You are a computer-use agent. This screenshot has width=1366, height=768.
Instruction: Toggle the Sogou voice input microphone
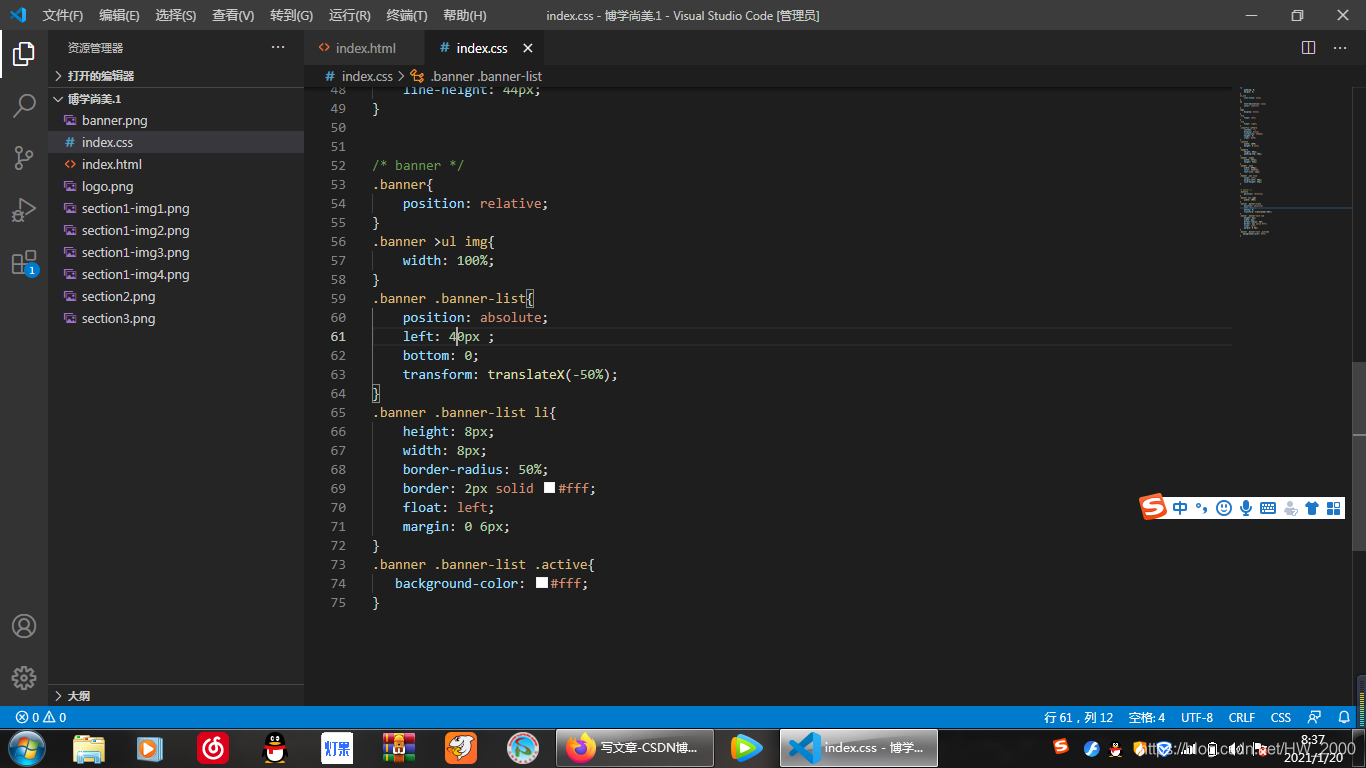coord(1246,508)
